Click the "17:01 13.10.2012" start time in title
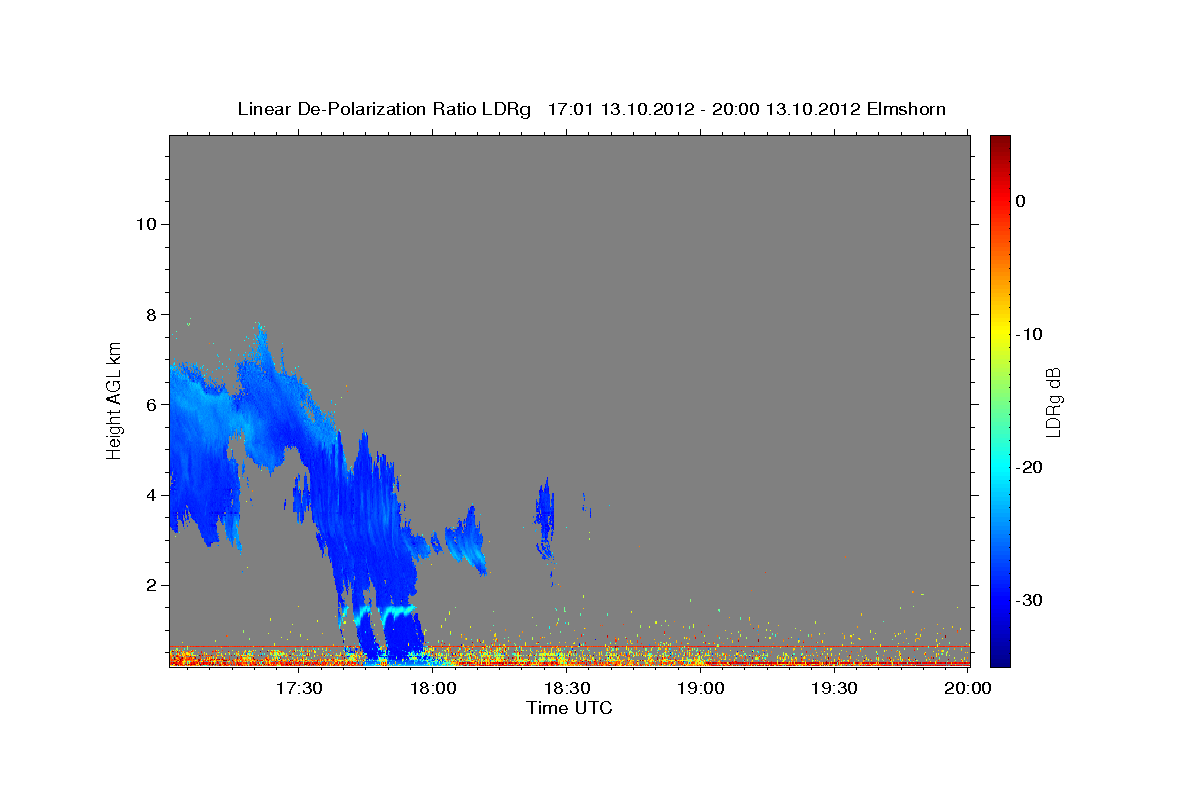The image size is (1200, 800). 621,109
